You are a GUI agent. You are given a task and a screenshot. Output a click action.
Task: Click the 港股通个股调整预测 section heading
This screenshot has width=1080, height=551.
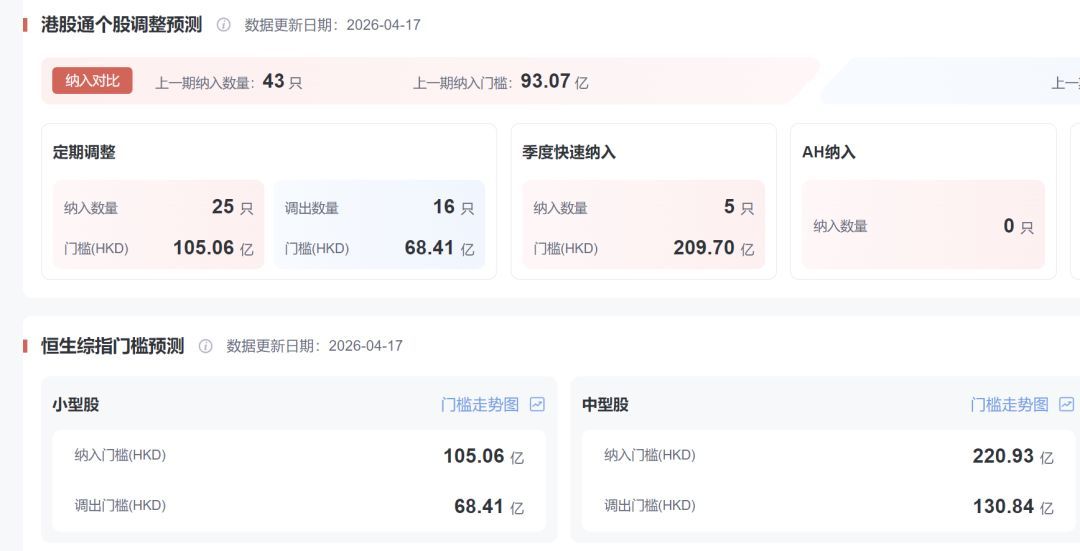121,25
